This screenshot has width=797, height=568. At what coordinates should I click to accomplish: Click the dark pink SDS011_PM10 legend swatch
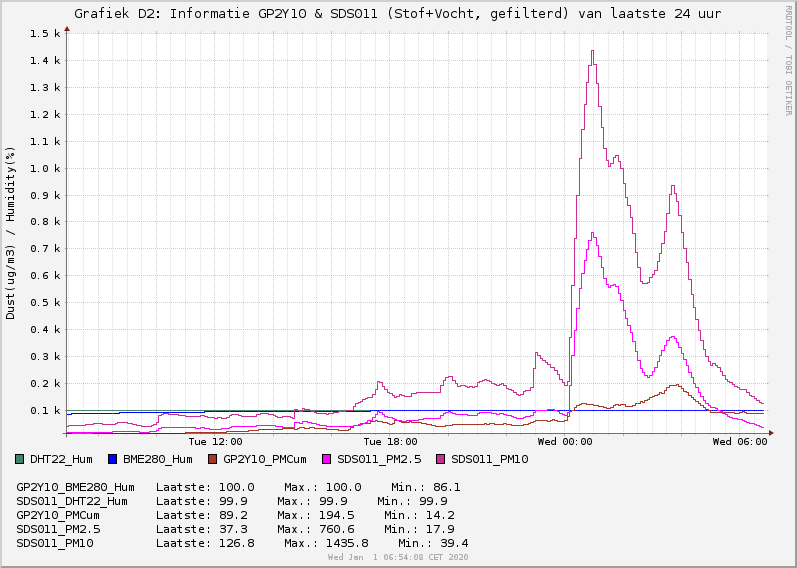click(441, 459)
